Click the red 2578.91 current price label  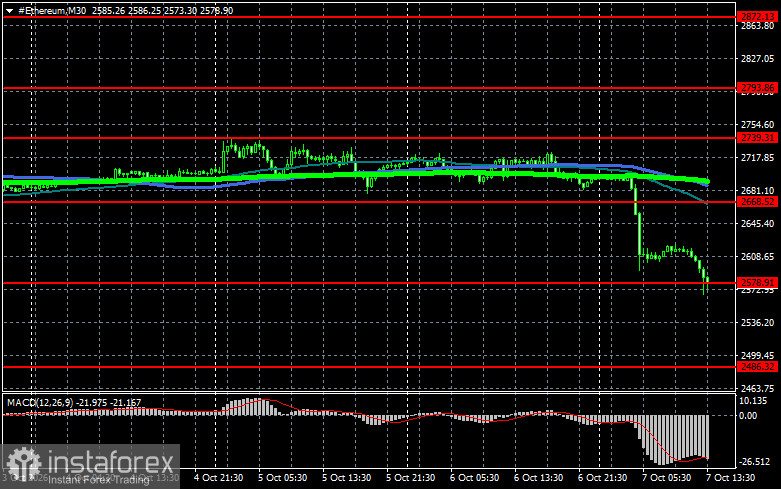tap(758, 283)
